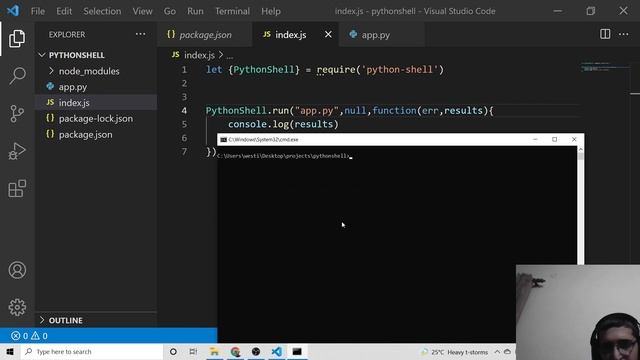Open Explorer's more actions ellipsis
This screenshot has height=360, width=640.
140,34
